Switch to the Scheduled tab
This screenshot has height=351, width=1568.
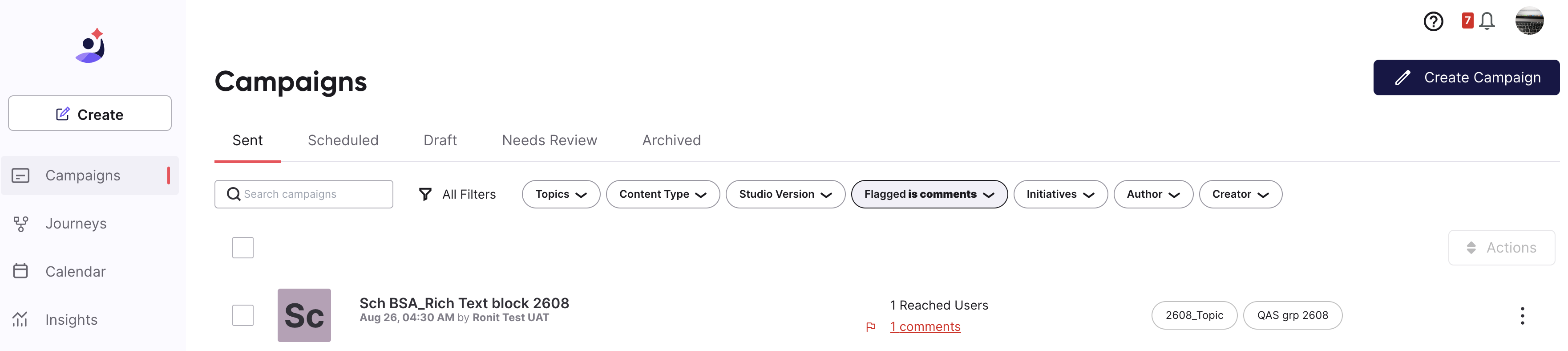[343, 141]
